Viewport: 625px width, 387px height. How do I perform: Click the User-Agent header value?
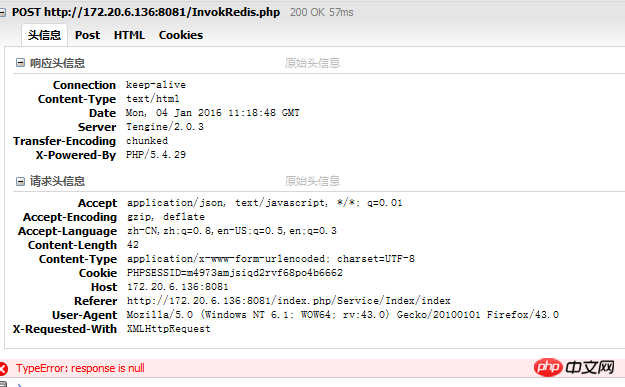(343, 315)
